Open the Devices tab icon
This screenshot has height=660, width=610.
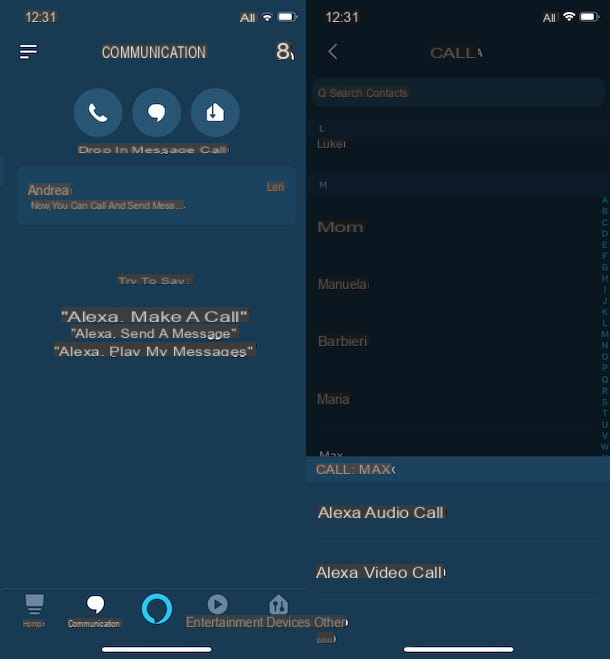pyautogui.click(x=278, y=605)
